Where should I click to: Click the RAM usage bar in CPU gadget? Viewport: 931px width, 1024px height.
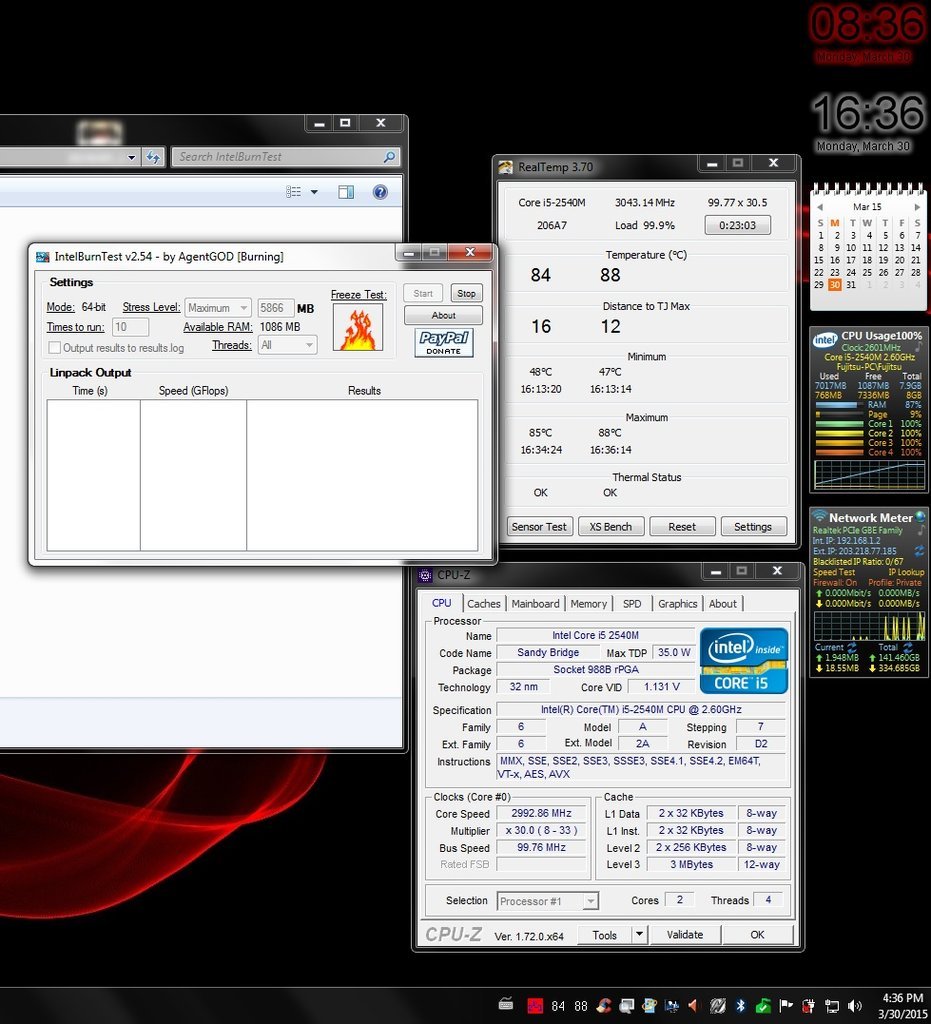(x=840, y=405)
